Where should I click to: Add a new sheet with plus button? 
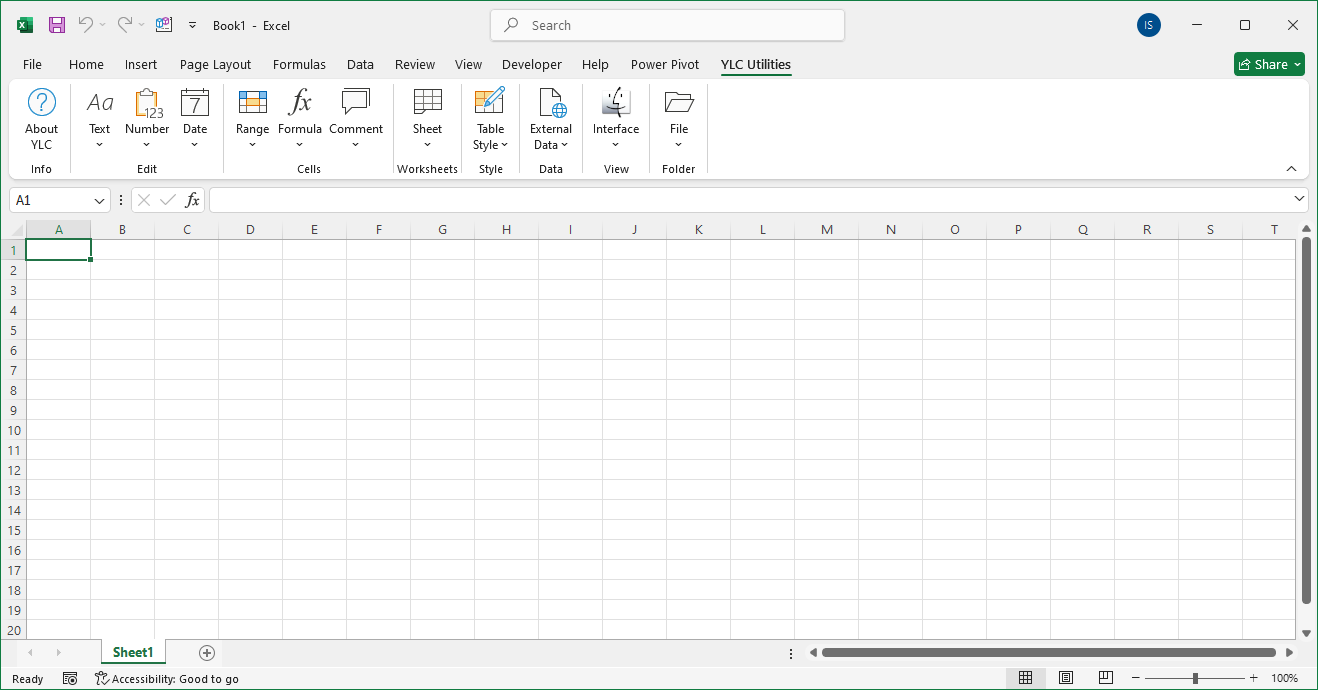click(207, 653)
